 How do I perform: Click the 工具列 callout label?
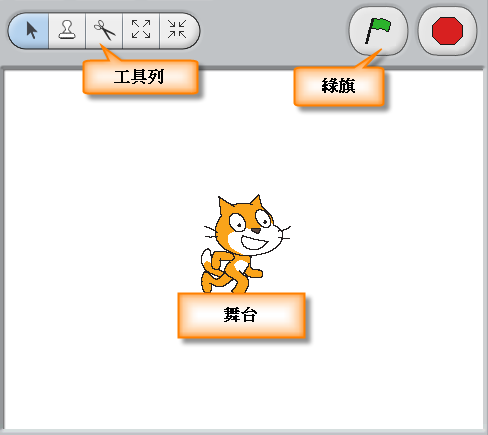tap(140, 77)
